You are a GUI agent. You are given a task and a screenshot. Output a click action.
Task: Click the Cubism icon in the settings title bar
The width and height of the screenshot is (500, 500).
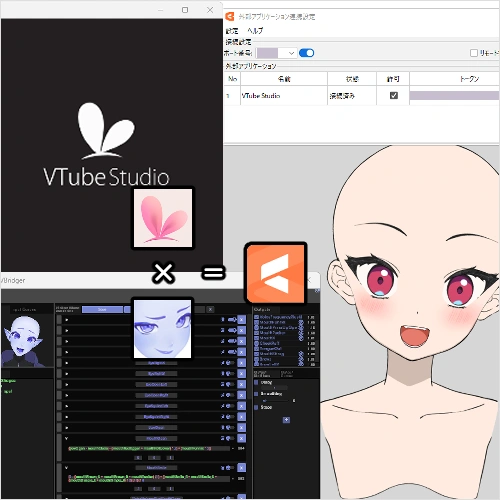click(x=230, y=16)
